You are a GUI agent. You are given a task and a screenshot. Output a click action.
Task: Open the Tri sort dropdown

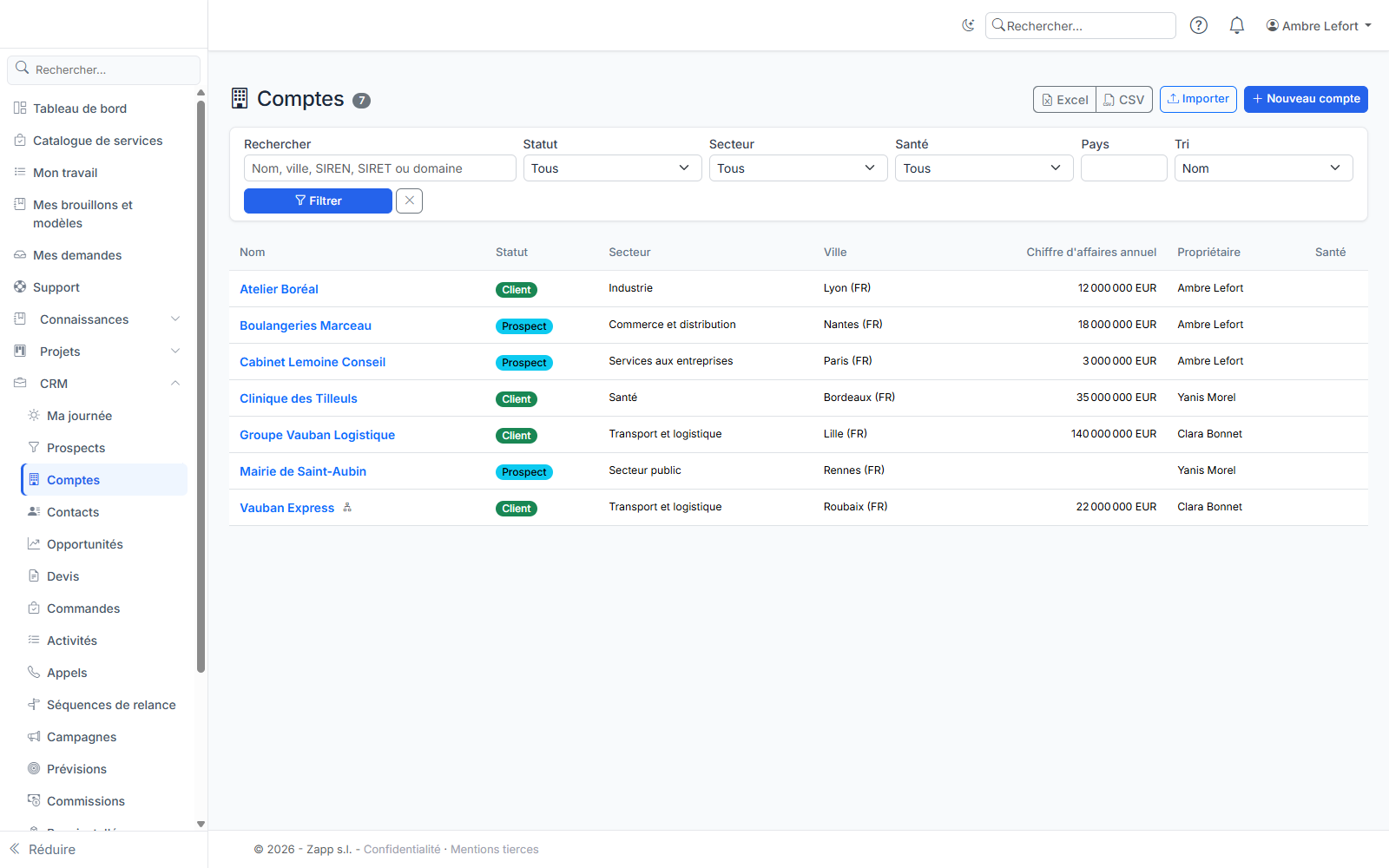click(x=1263, y=168)
